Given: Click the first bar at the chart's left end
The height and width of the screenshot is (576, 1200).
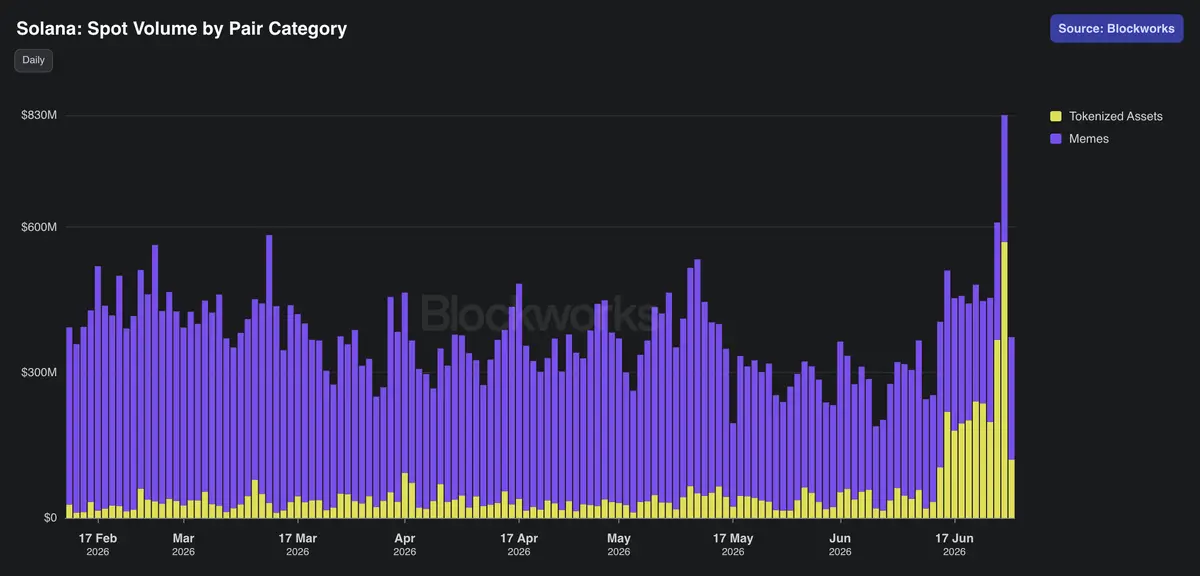Looking at the screenshot, I should tap(69, 423).
